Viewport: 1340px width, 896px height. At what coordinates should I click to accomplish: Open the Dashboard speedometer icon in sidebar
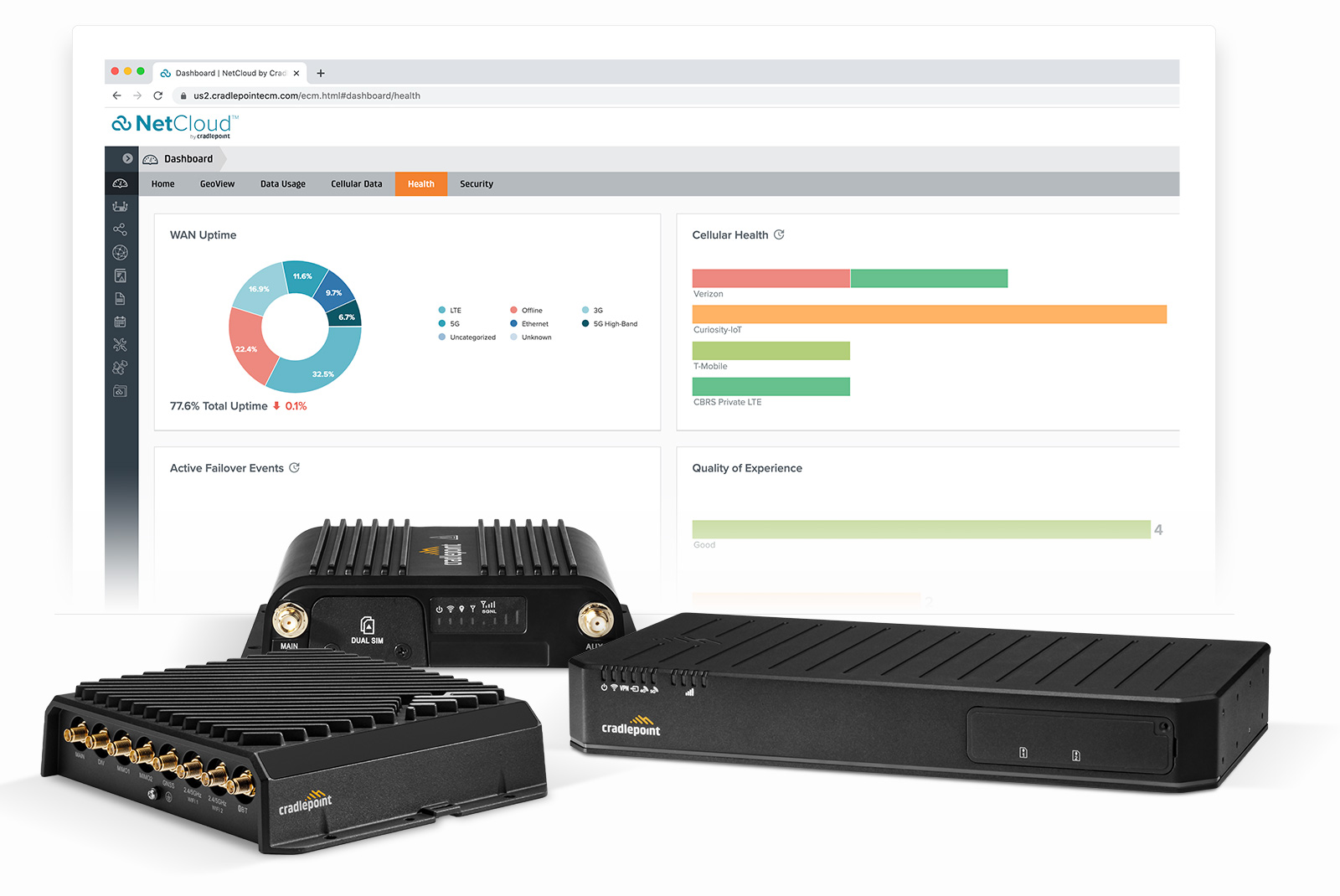(121, 184)
